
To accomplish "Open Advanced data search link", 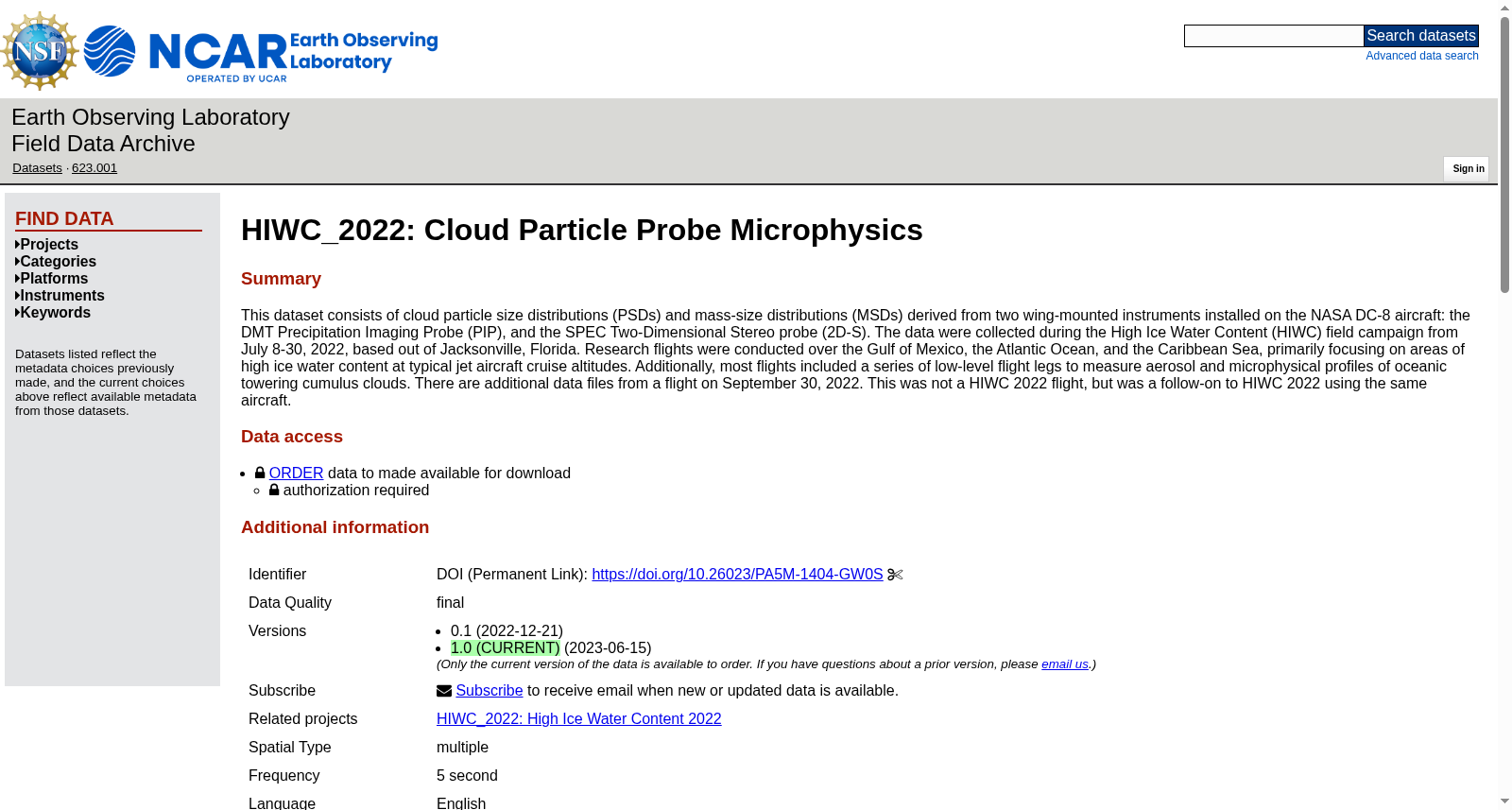I will (x=1422, y=56).
